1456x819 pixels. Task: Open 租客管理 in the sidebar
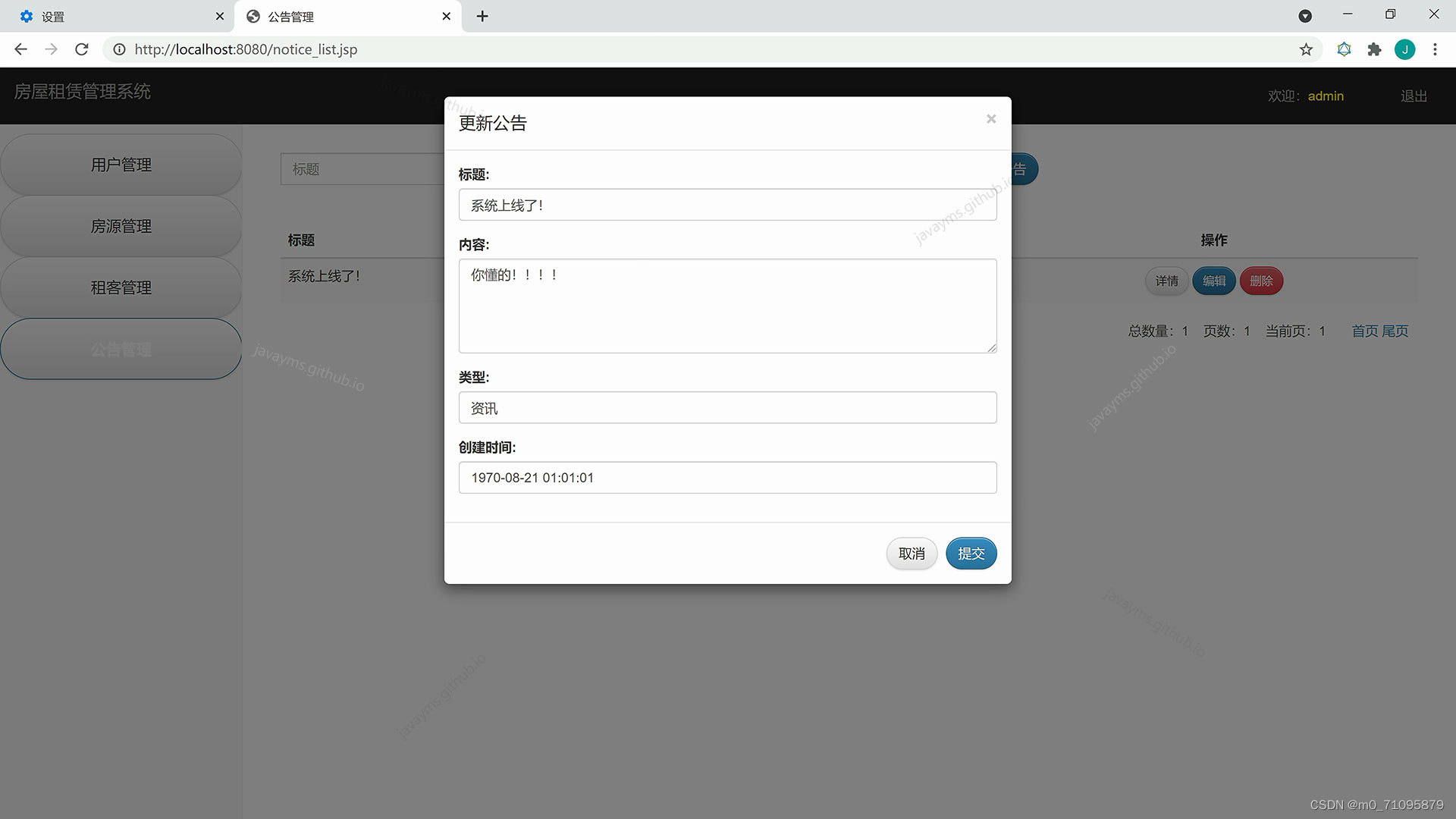(121, 287)
